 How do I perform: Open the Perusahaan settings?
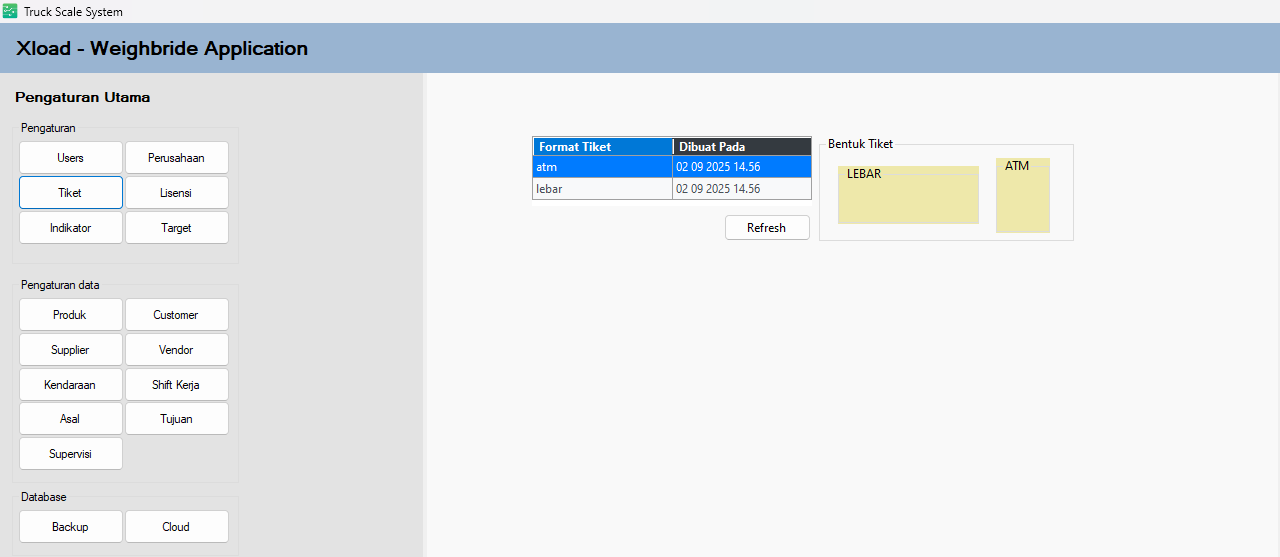click(x=177, y=158)
